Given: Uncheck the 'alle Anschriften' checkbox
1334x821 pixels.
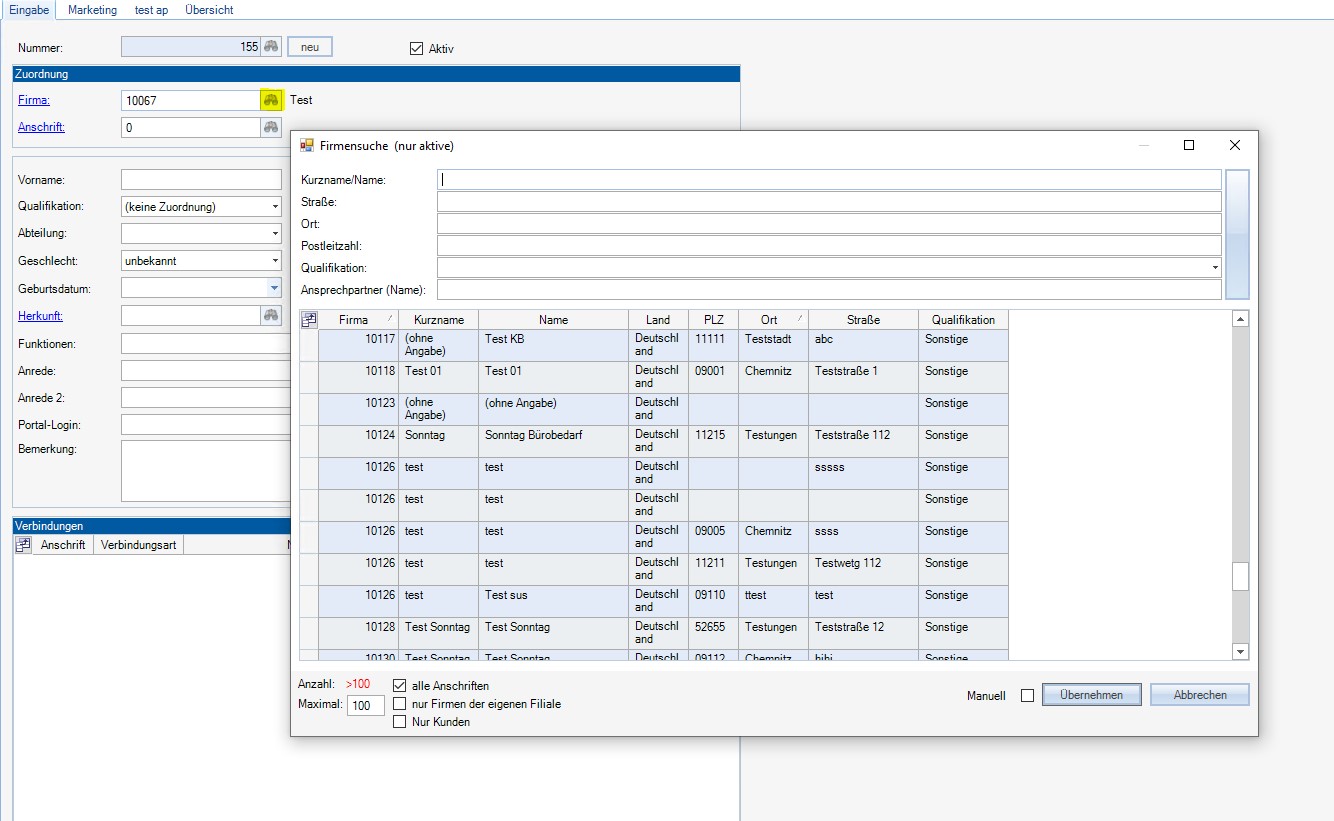Looking at the screenshot, I should [x=400, y=686].
